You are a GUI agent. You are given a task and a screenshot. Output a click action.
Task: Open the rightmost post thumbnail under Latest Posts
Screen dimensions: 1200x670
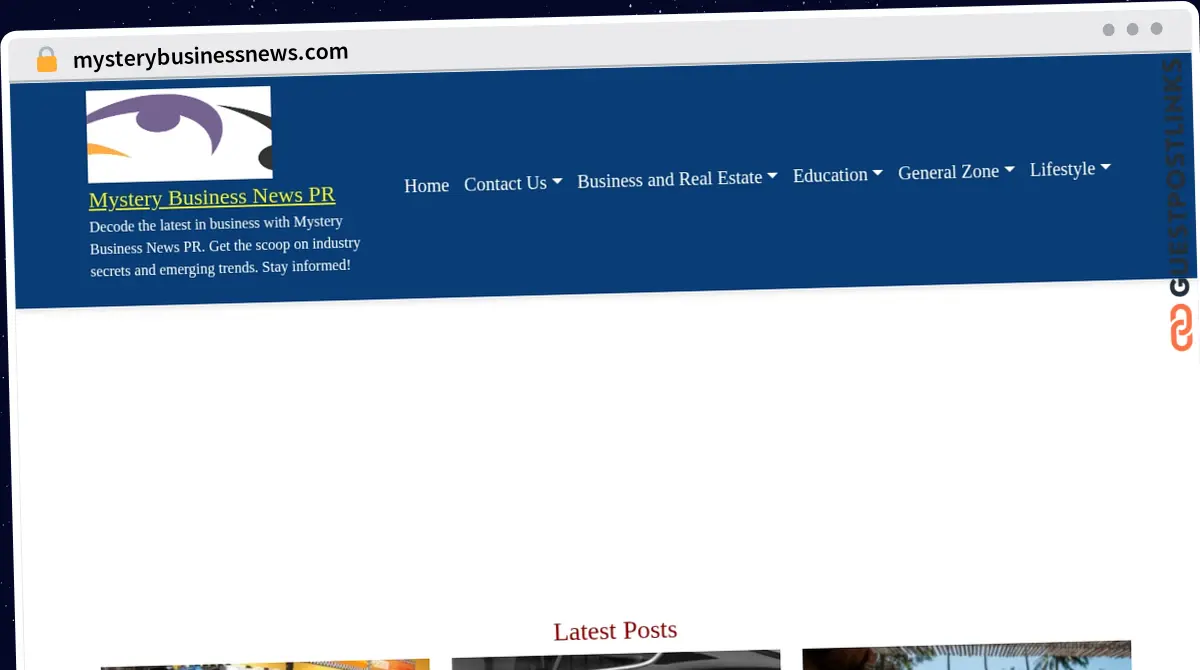(x=967, y=655)
